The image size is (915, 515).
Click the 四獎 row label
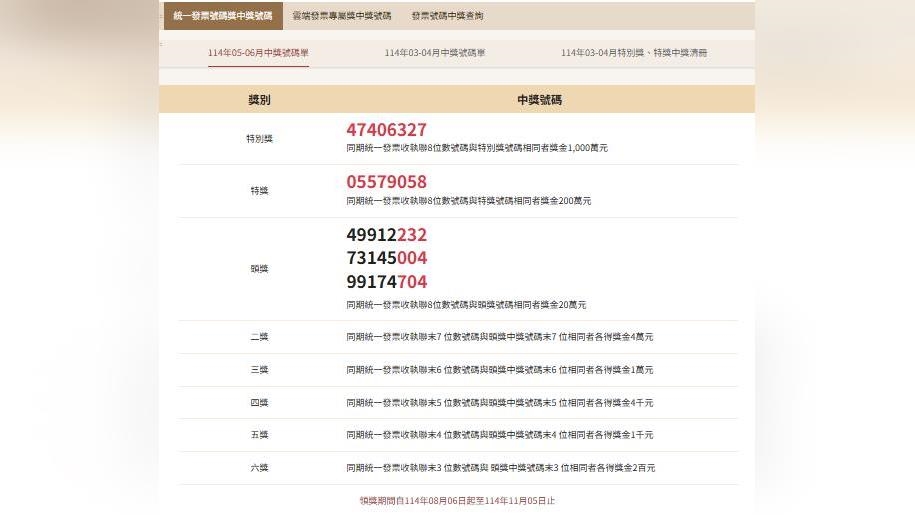pyautogui.click(x=259, y=403)
